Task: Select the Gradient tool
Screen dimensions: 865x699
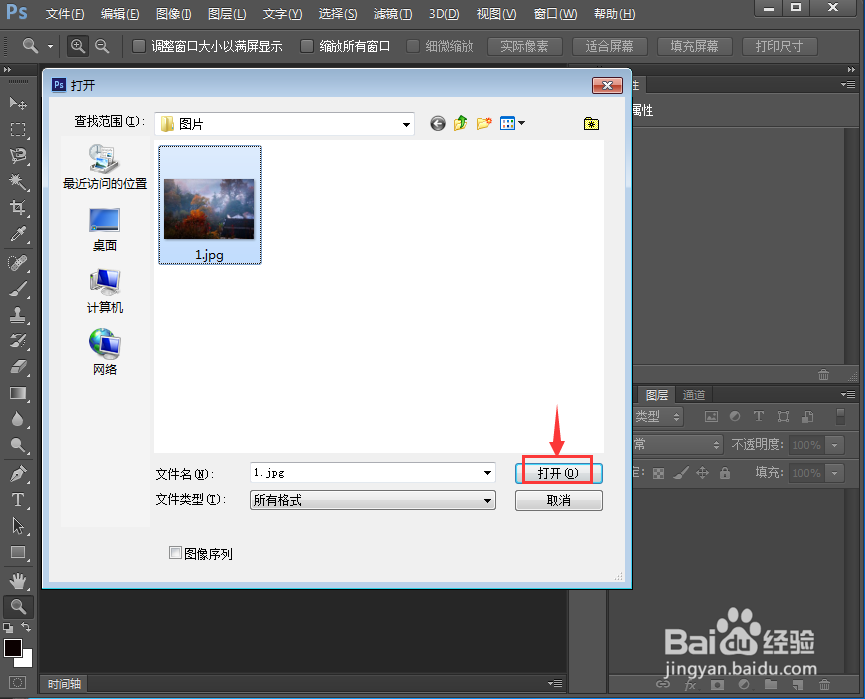Action: (x=18, y=393)
